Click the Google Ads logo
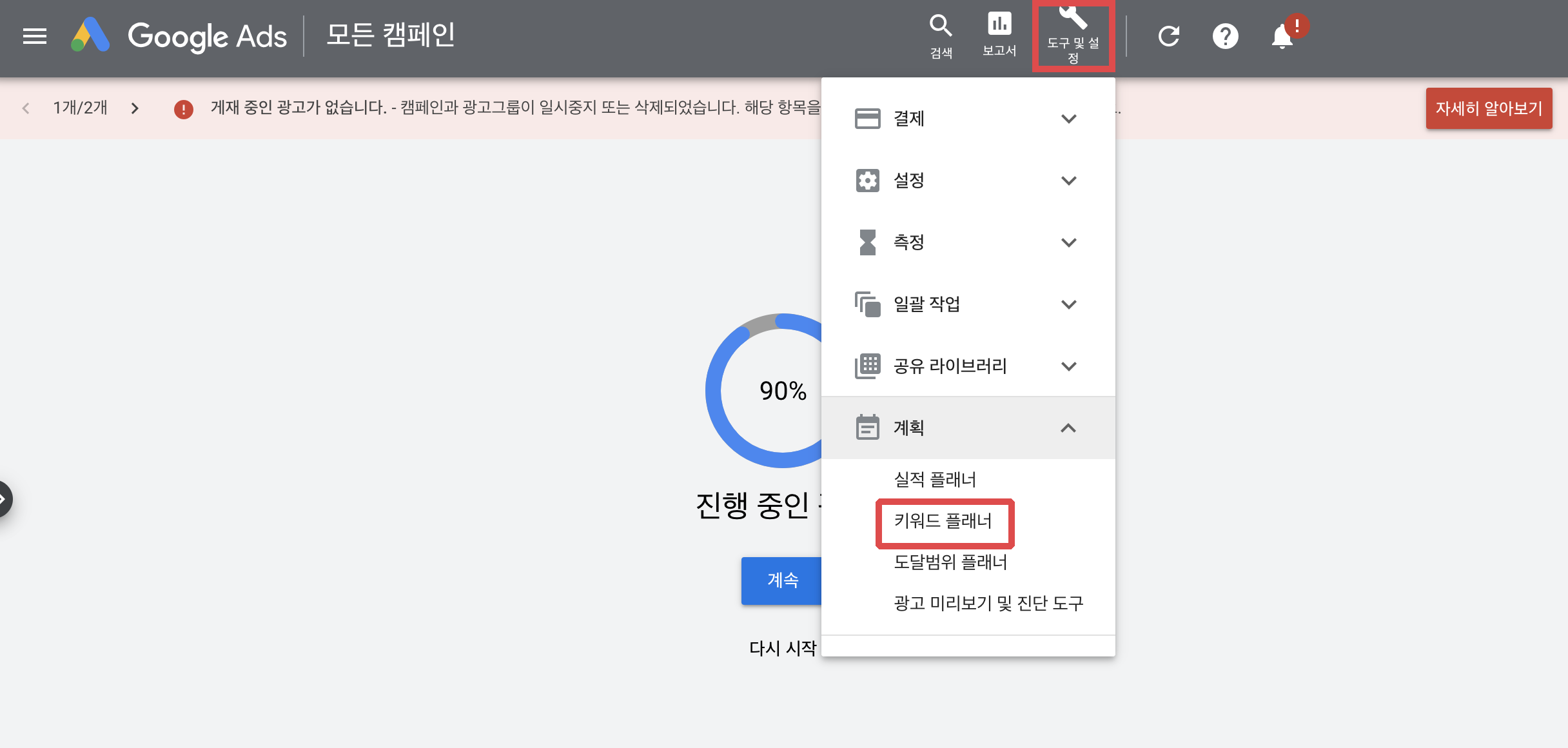 (179, 36)
